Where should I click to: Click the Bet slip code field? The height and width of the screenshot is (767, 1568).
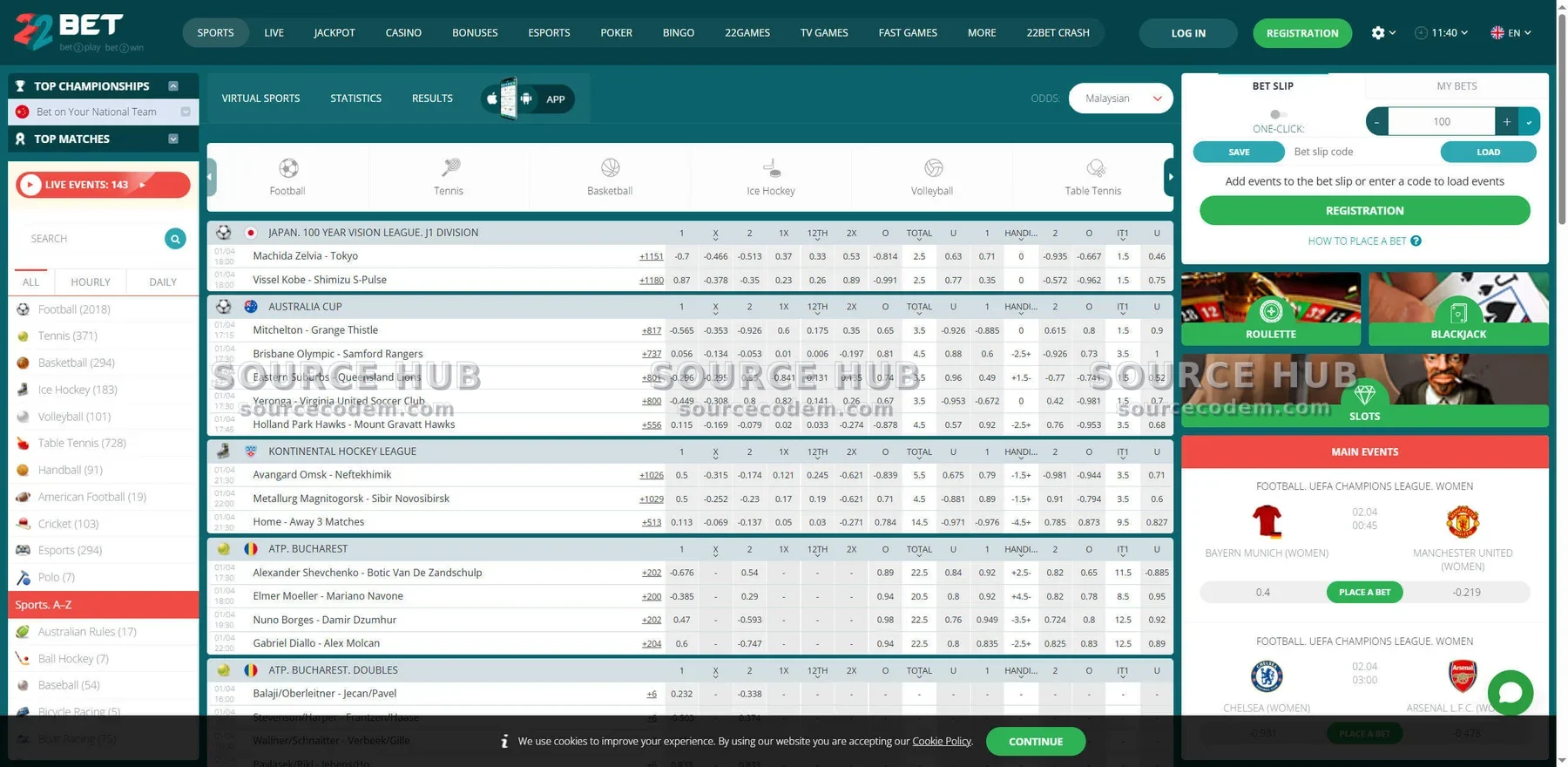[1362, 152]
